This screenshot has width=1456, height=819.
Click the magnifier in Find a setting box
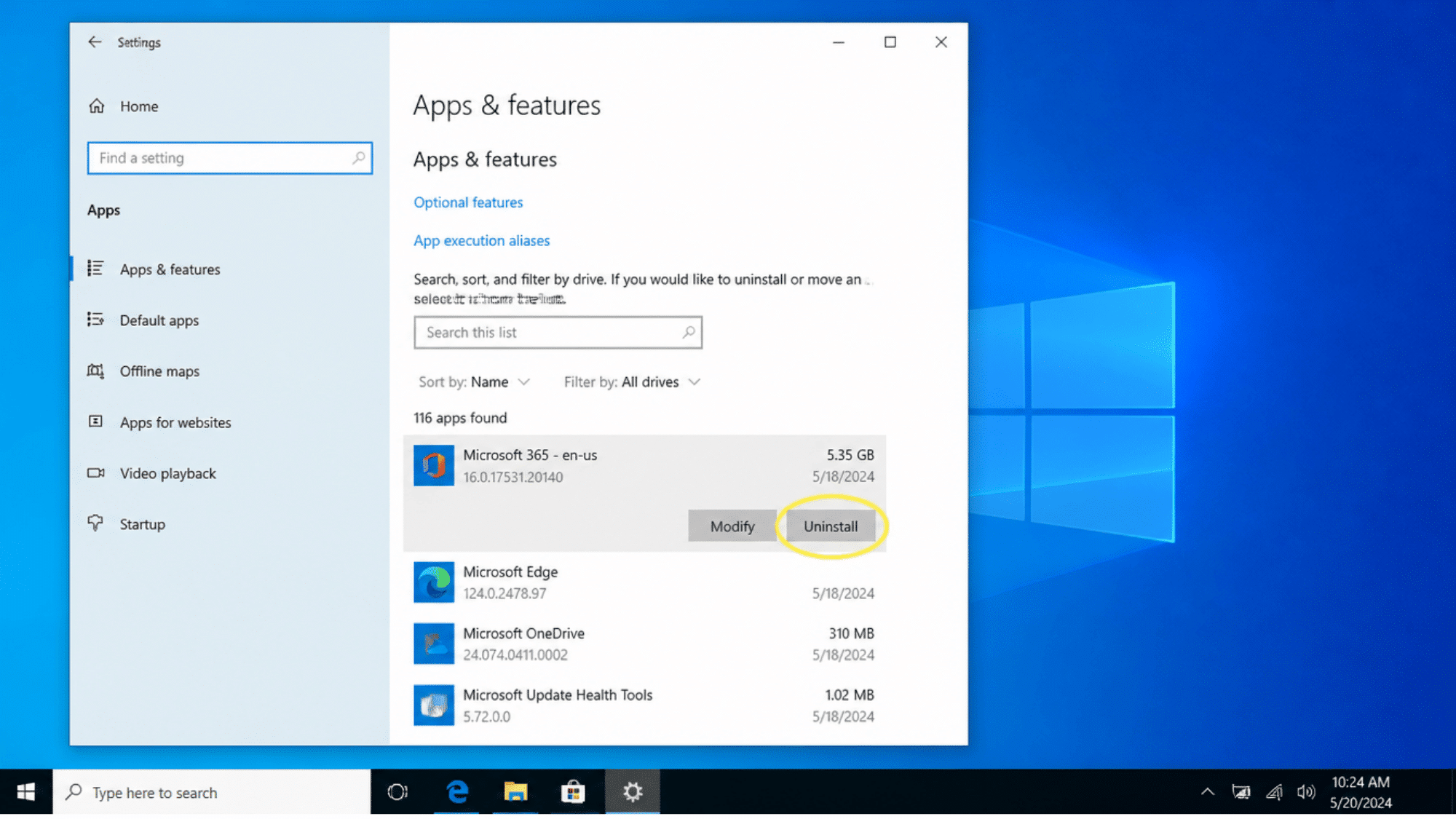358,158
